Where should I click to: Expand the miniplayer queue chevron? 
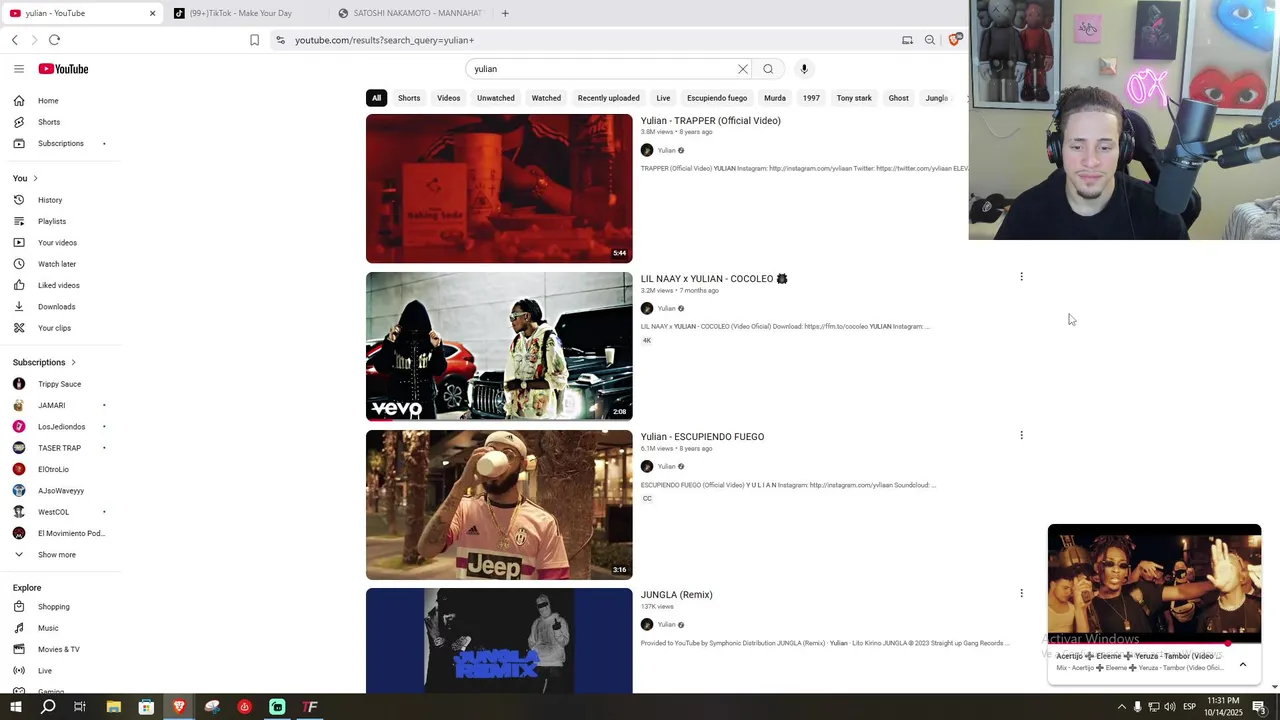[x=1243, y=664]
